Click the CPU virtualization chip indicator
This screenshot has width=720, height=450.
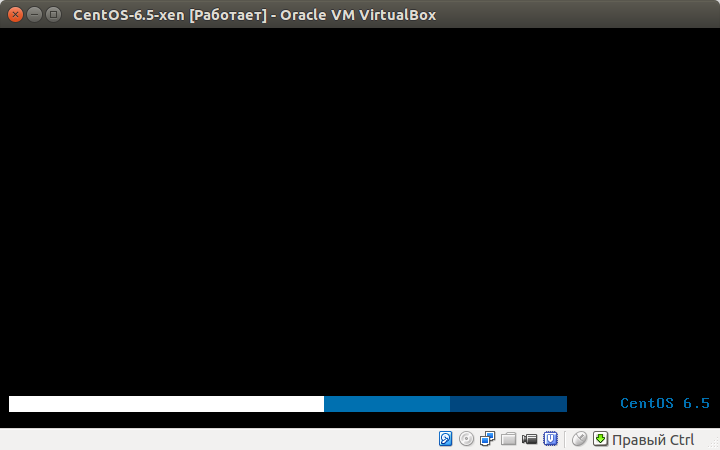tap(551, 439)
